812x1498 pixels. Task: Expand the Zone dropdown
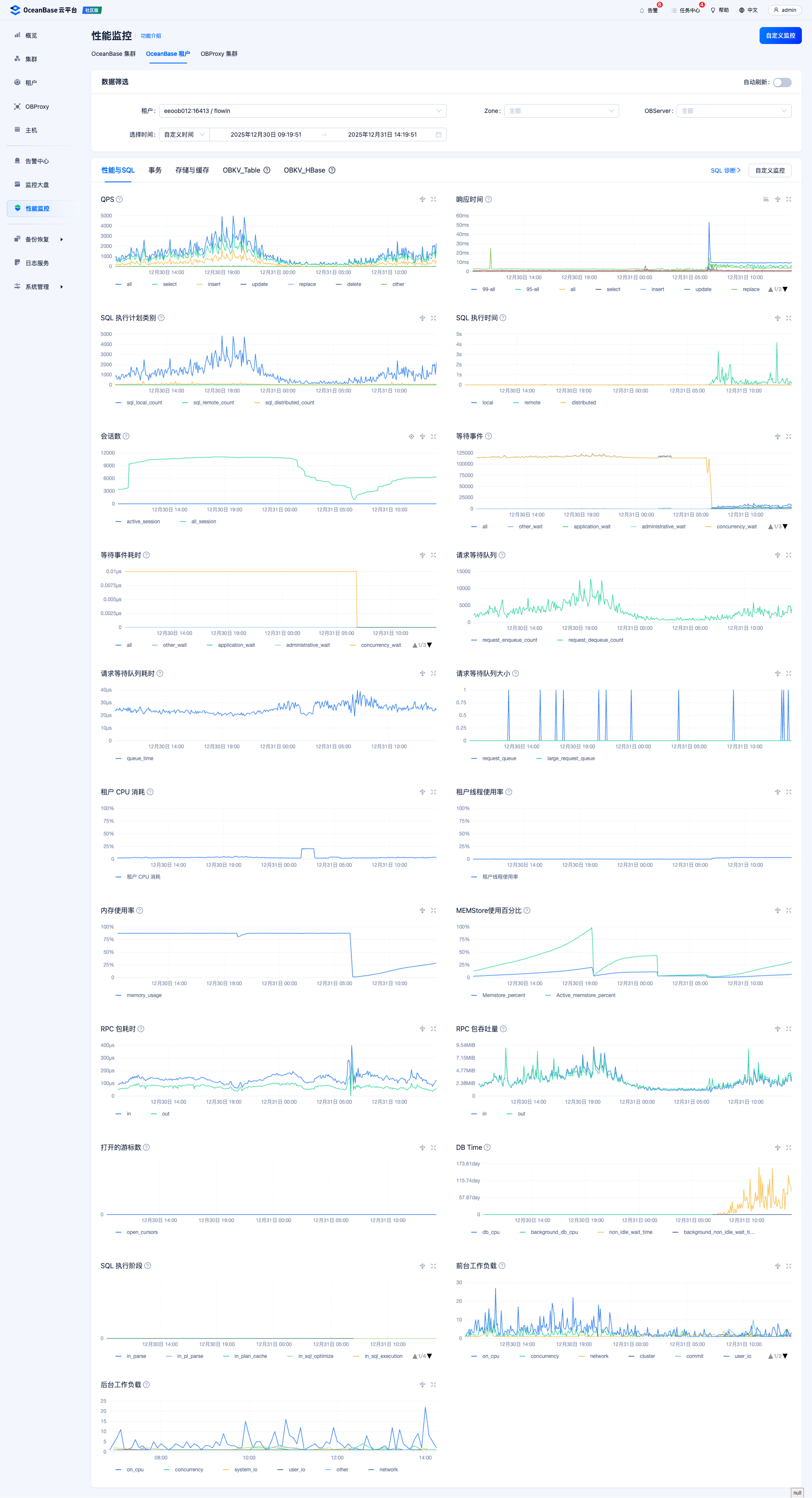[x=561, y=111]
